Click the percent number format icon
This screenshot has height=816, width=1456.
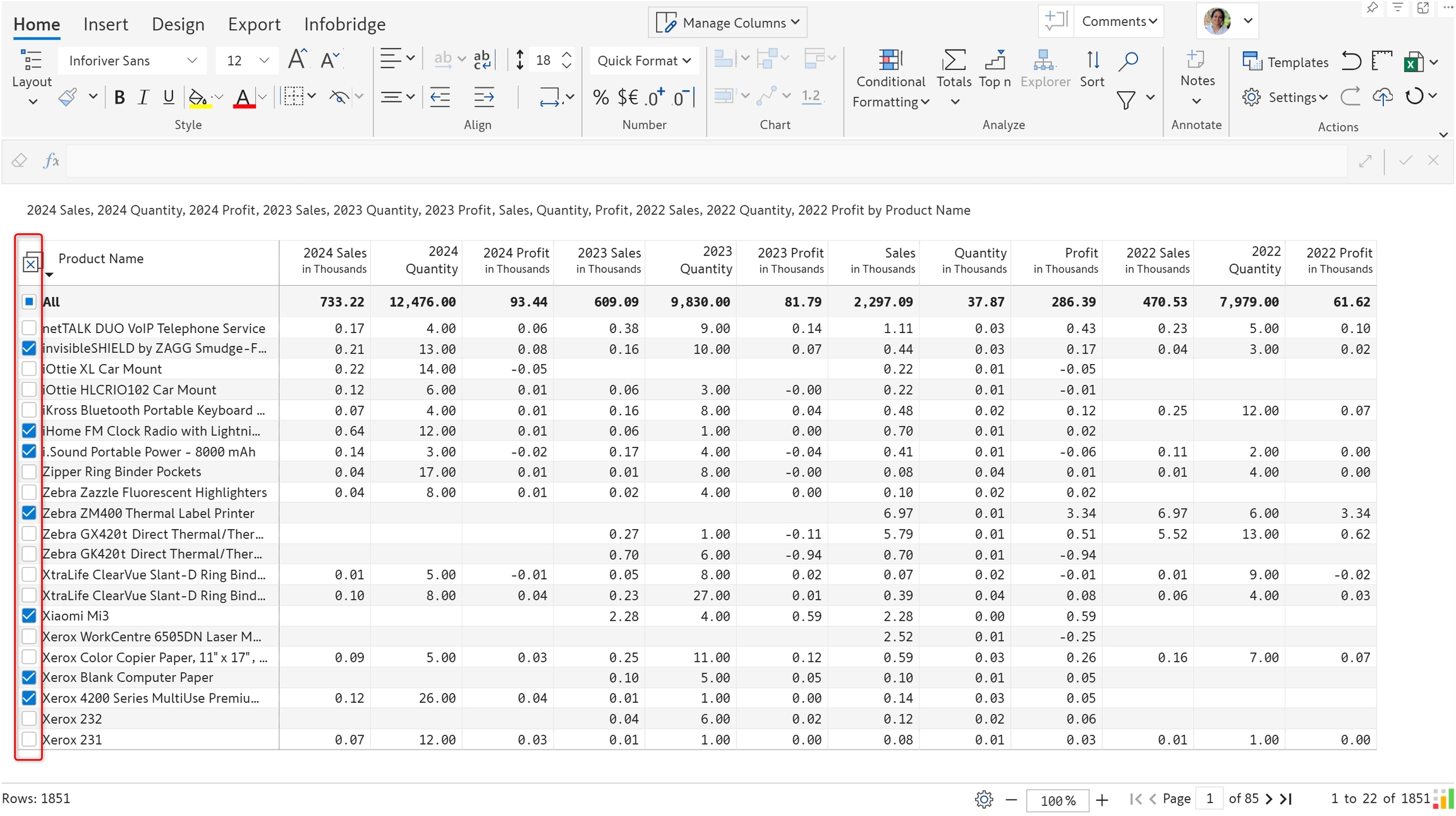click(600, 97)
